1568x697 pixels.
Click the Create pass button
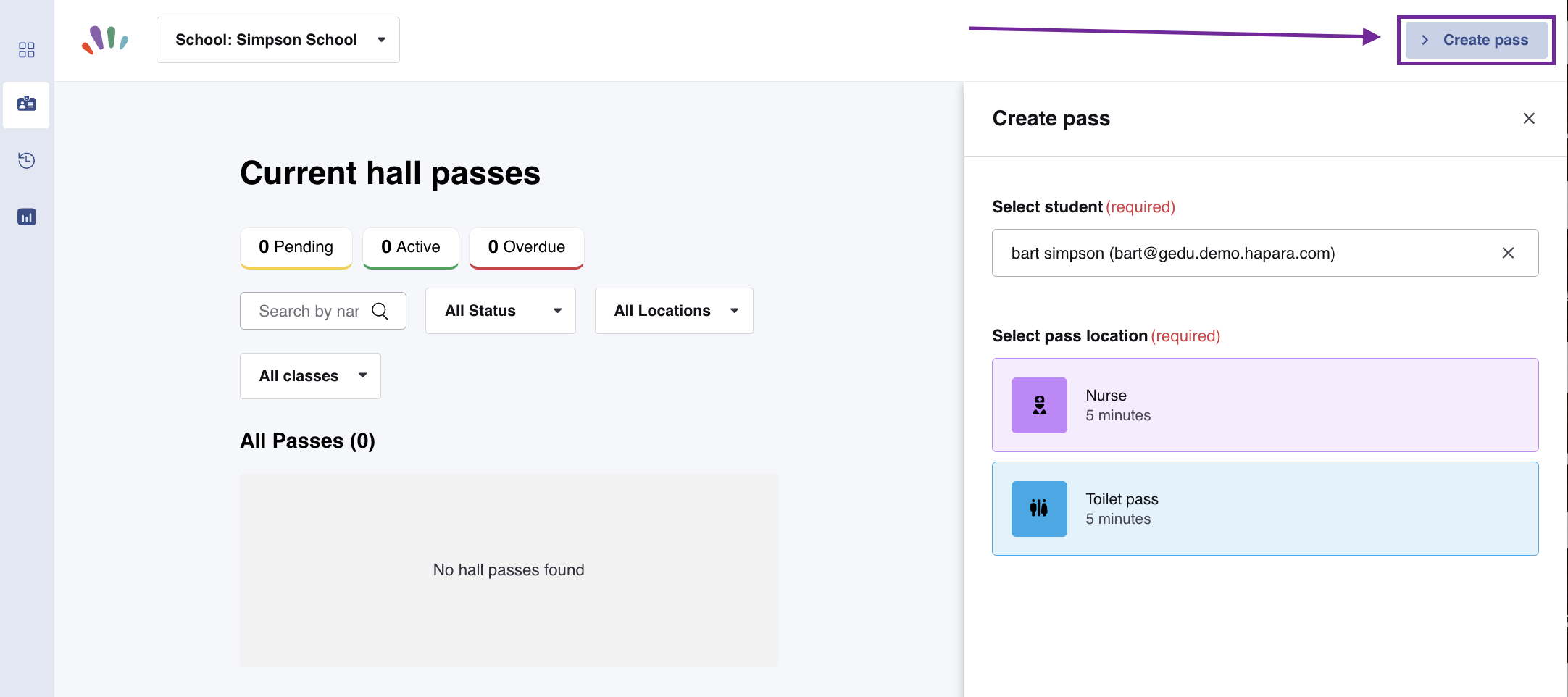(1476, 40)
